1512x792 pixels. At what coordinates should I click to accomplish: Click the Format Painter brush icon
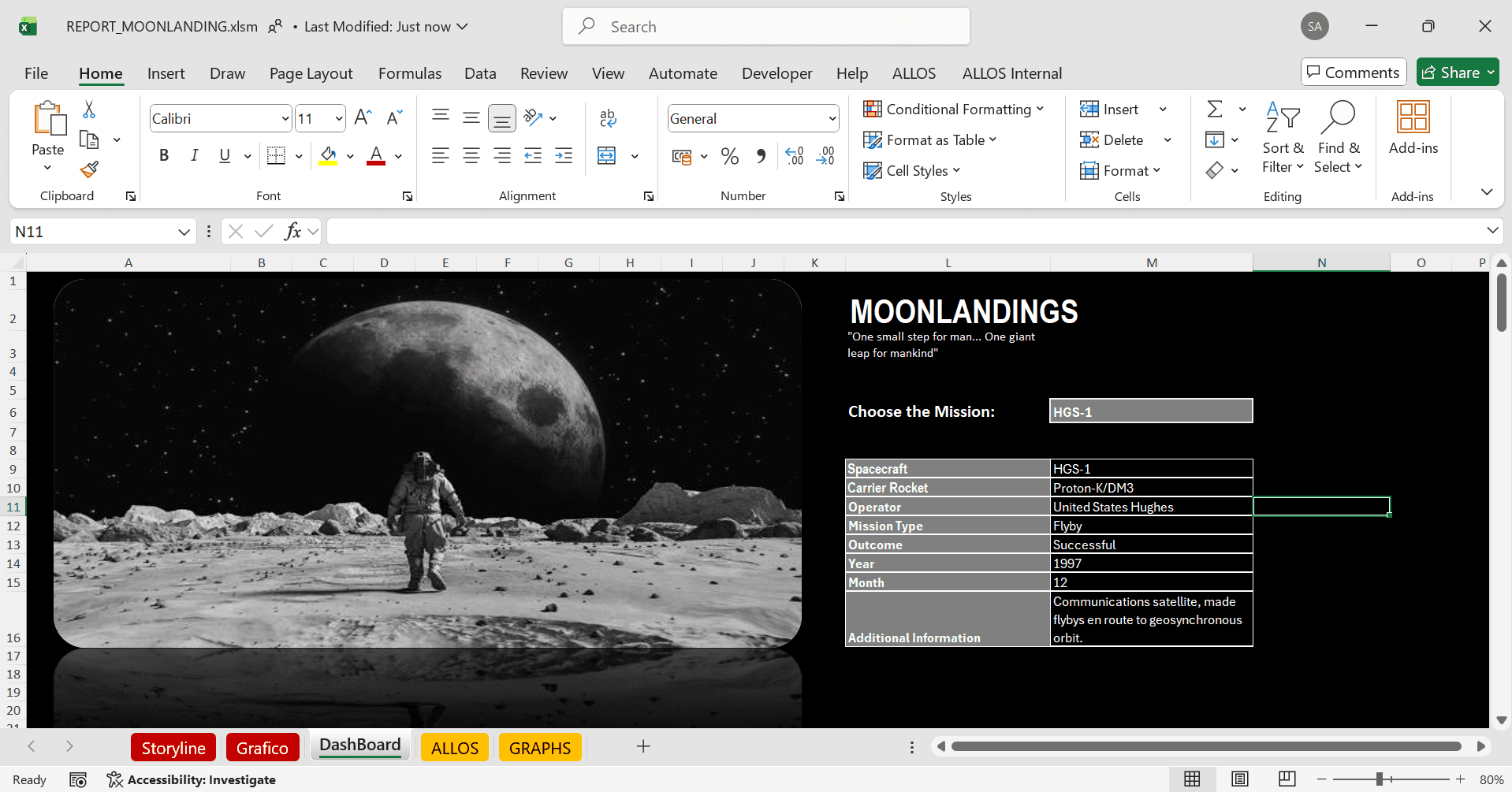(x=89, y=169)
